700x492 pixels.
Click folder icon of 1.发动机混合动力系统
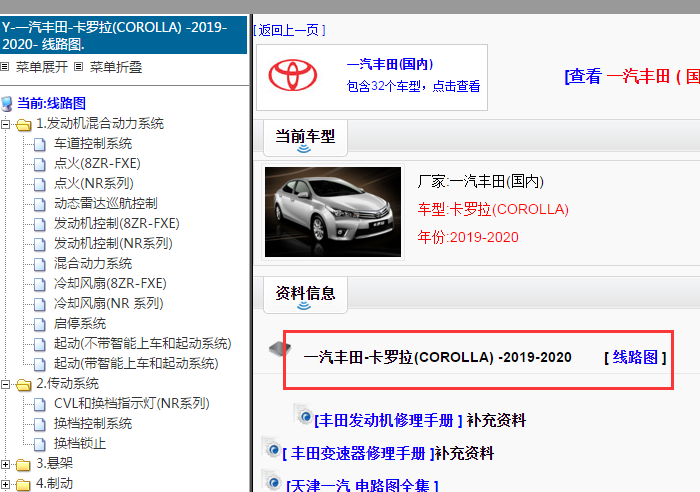click(24, 125)
